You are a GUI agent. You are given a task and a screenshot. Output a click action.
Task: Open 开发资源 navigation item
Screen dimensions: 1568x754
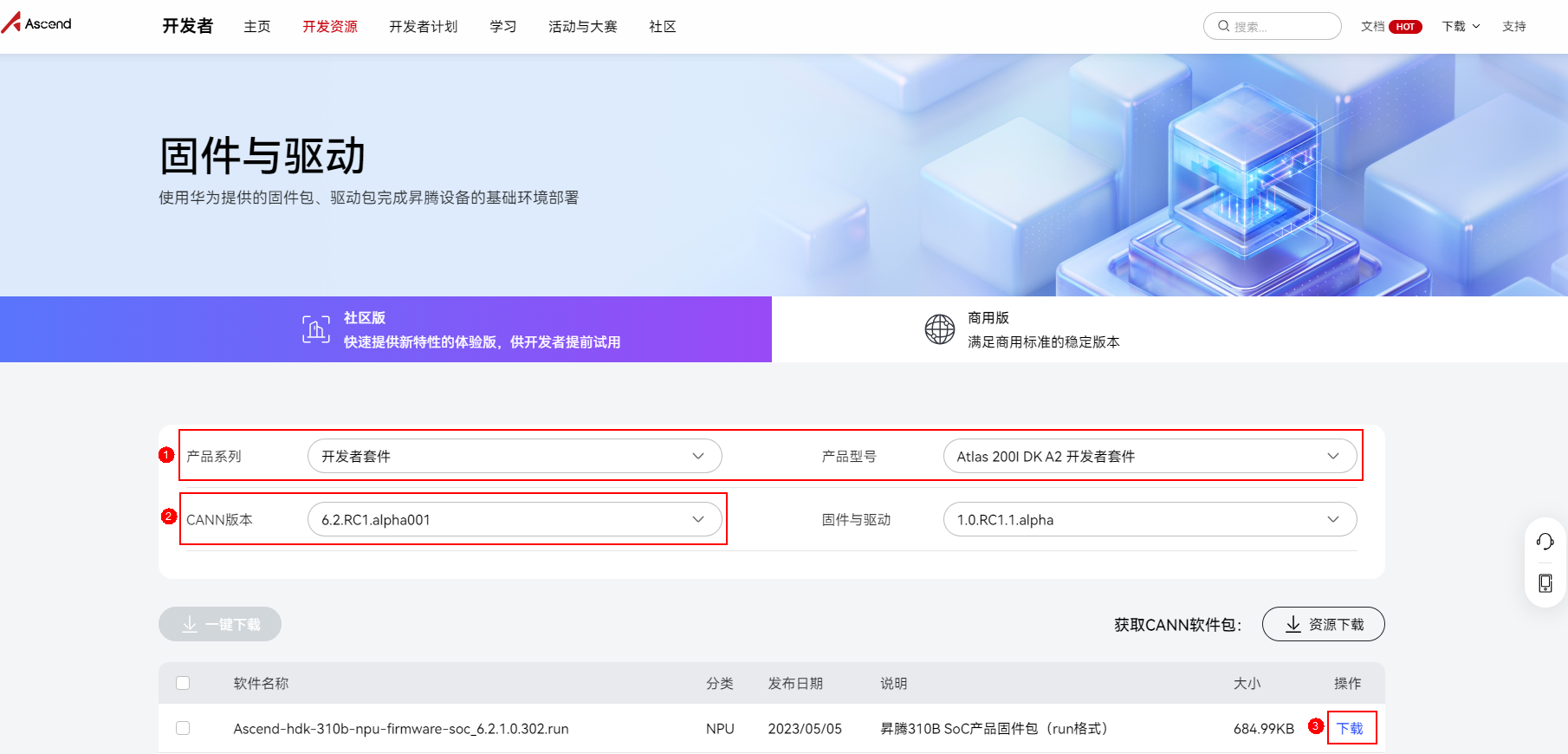click(x=330, y=27)
